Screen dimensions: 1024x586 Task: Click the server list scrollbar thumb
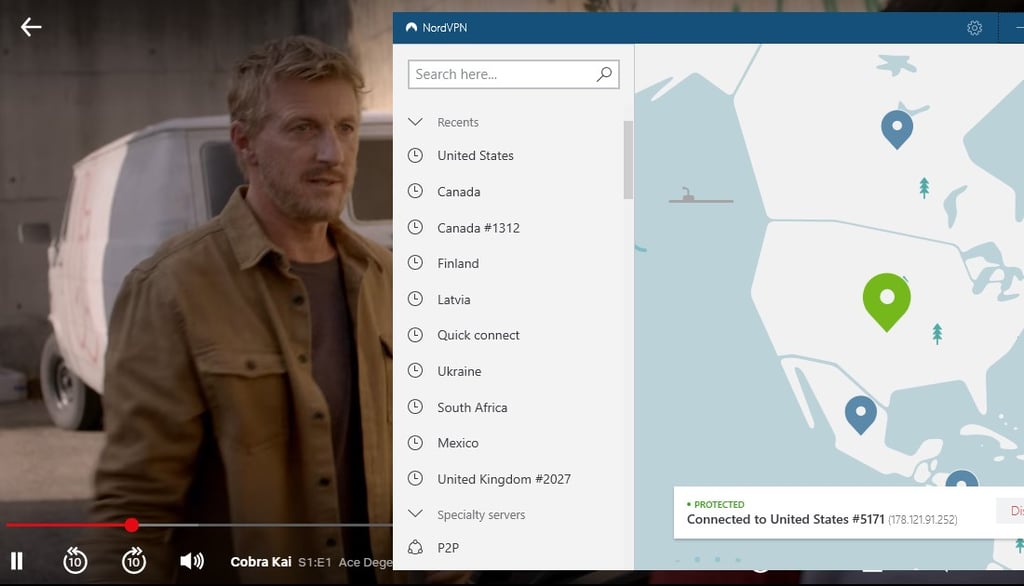point(628,159)
